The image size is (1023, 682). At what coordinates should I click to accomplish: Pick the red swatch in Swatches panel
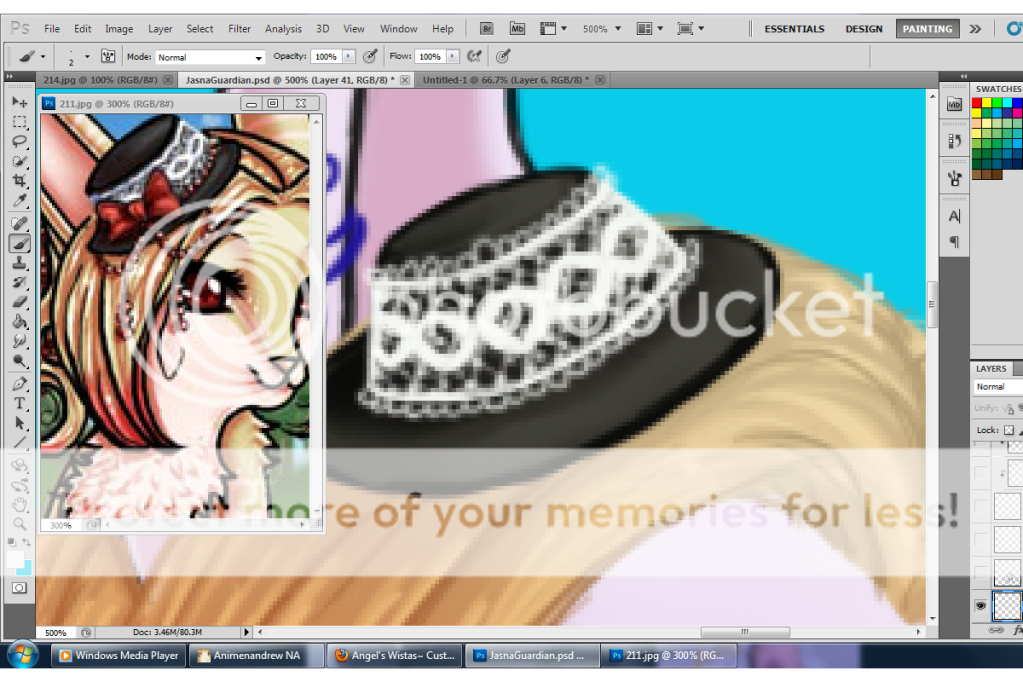click(978, 103)
